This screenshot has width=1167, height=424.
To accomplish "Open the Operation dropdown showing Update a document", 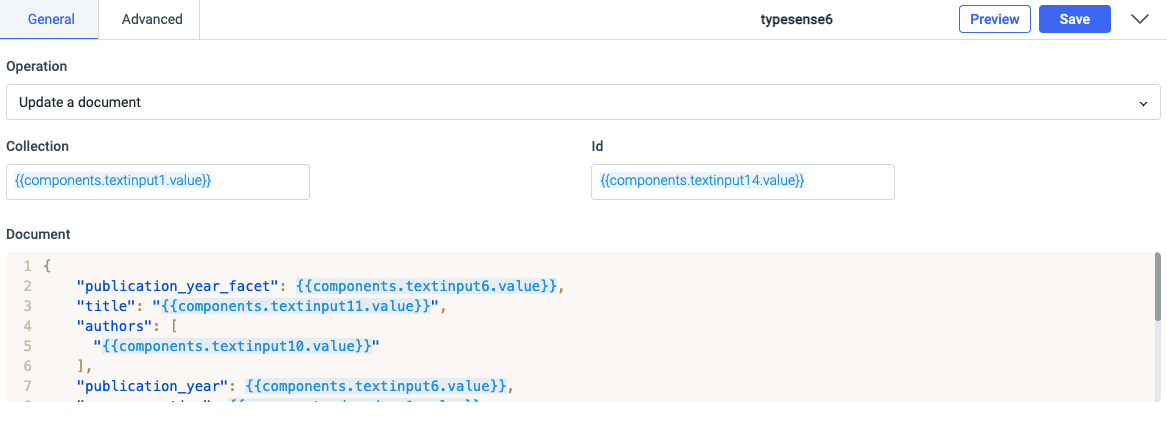I will (583, 102).
